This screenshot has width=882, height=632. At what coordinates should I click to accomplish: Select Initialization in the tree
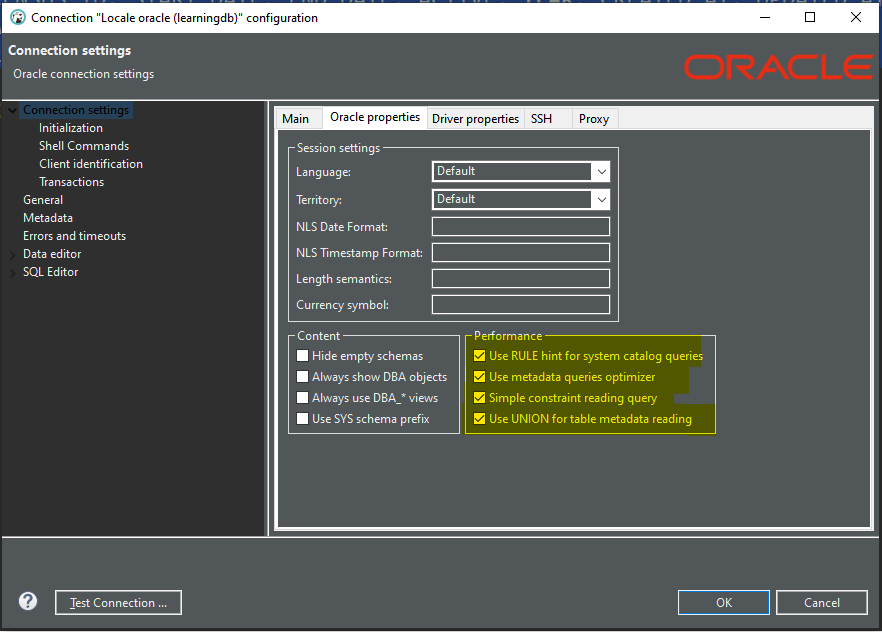71,128
